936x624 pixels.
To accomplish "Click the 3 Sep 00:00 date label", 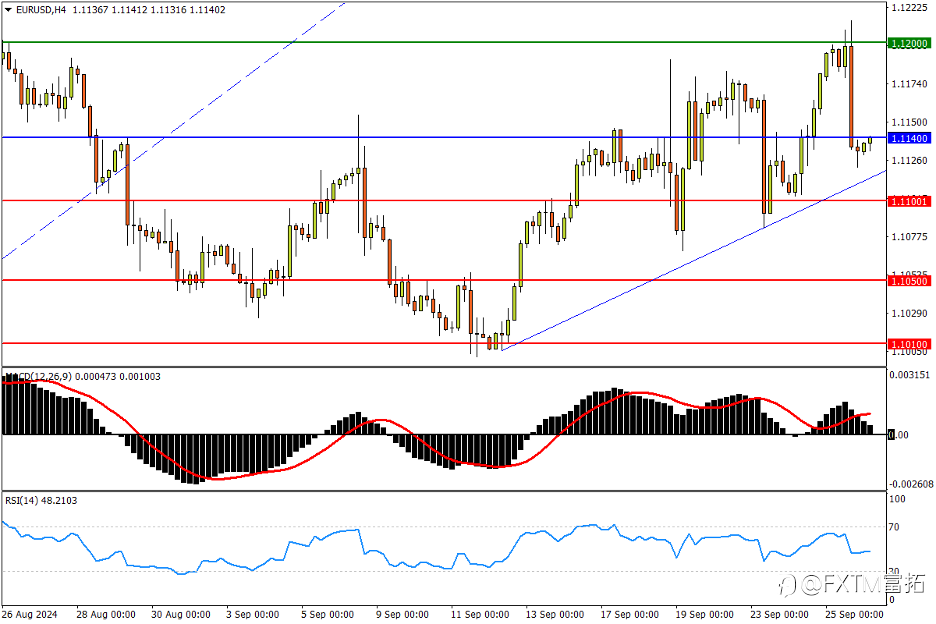I will click(x=253, y=614).
